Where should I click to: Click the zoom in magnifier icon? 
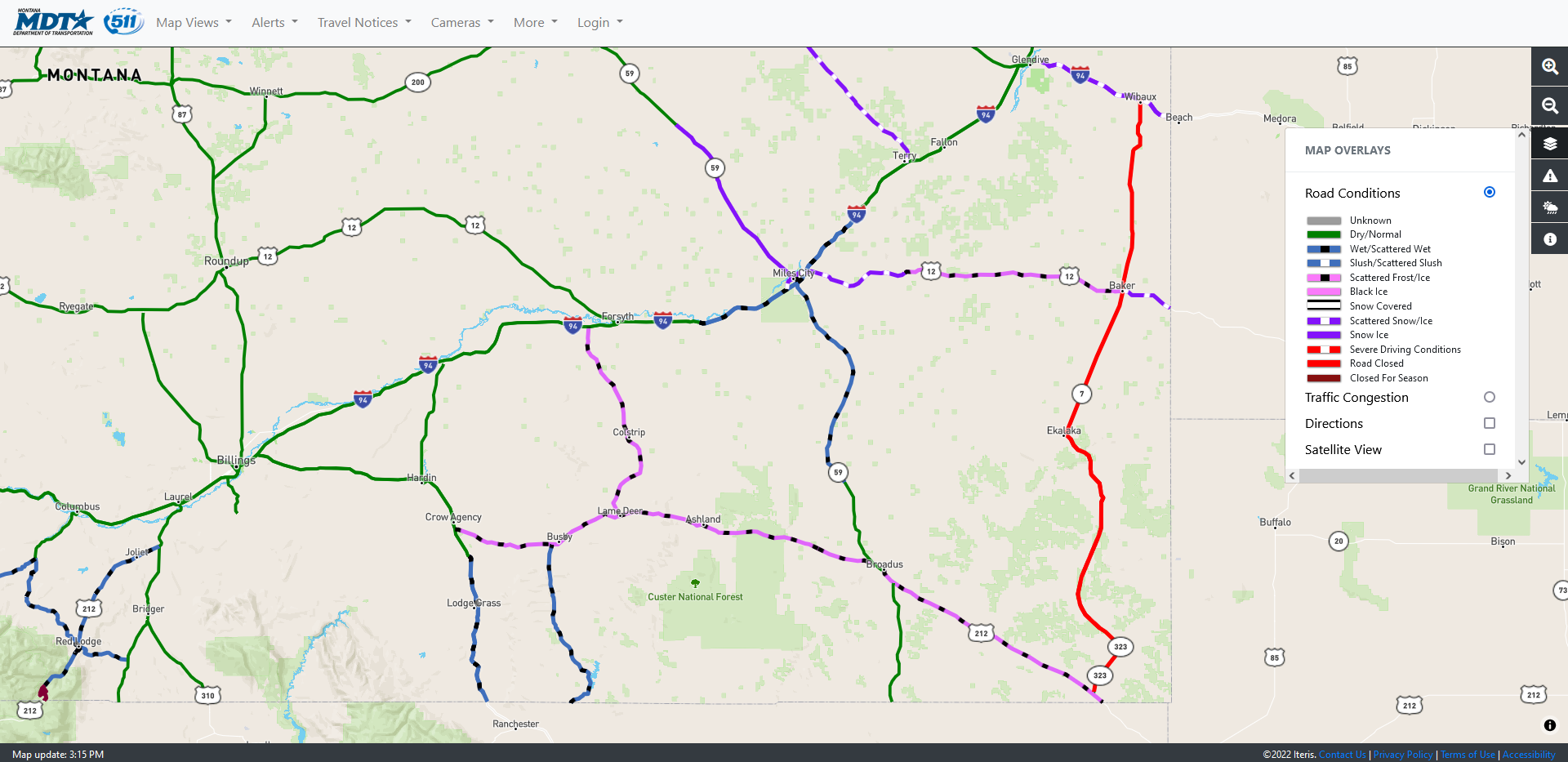1549,67
